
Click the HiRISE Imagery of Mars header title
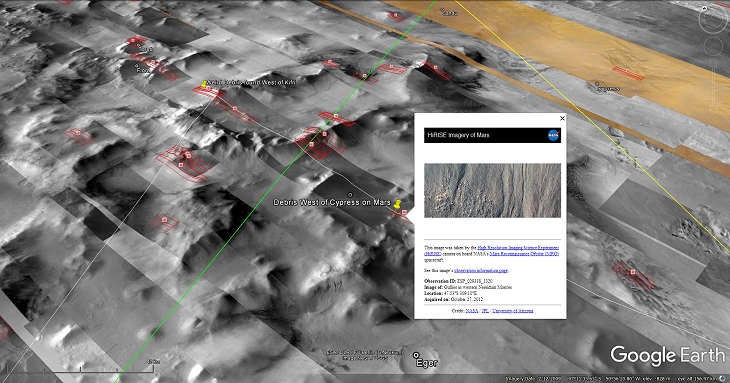(x=459, y=135)
